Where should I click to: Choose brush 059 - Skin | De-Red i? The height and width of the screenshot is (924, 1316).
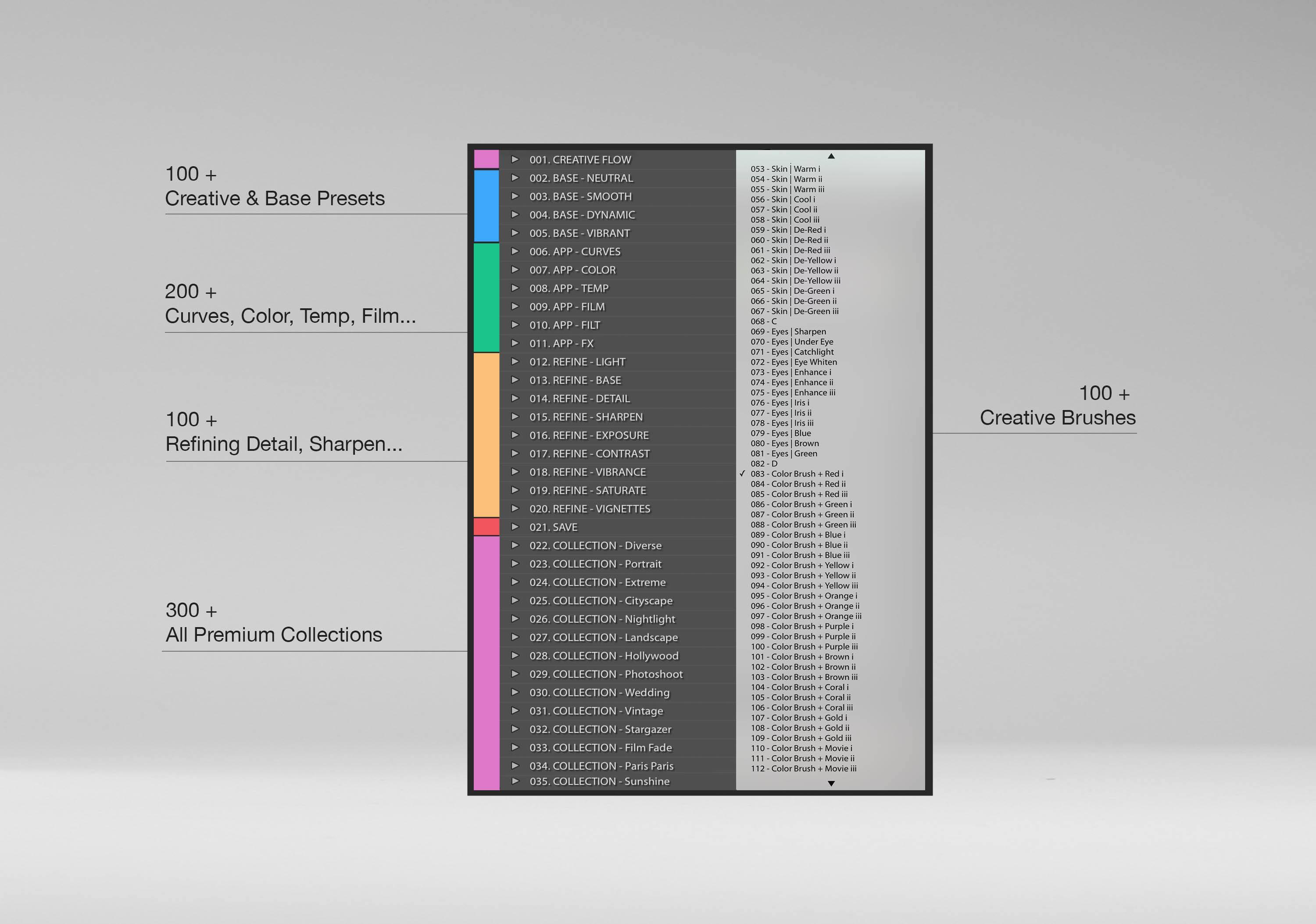788,230
